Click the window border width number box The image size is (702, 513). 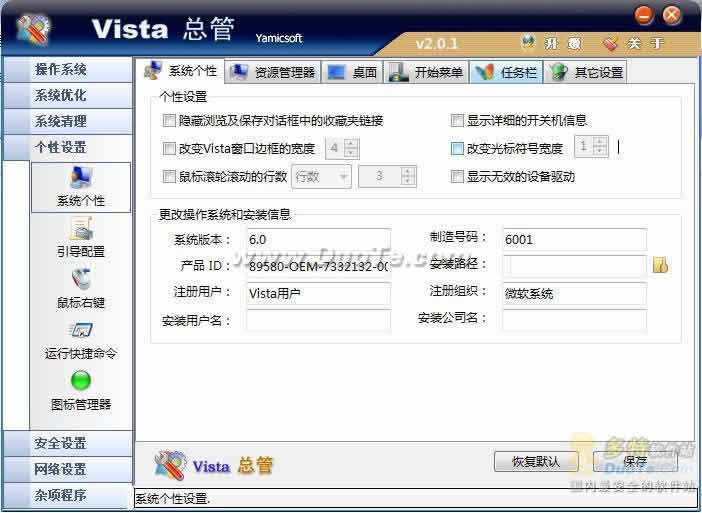coord(335,148)
